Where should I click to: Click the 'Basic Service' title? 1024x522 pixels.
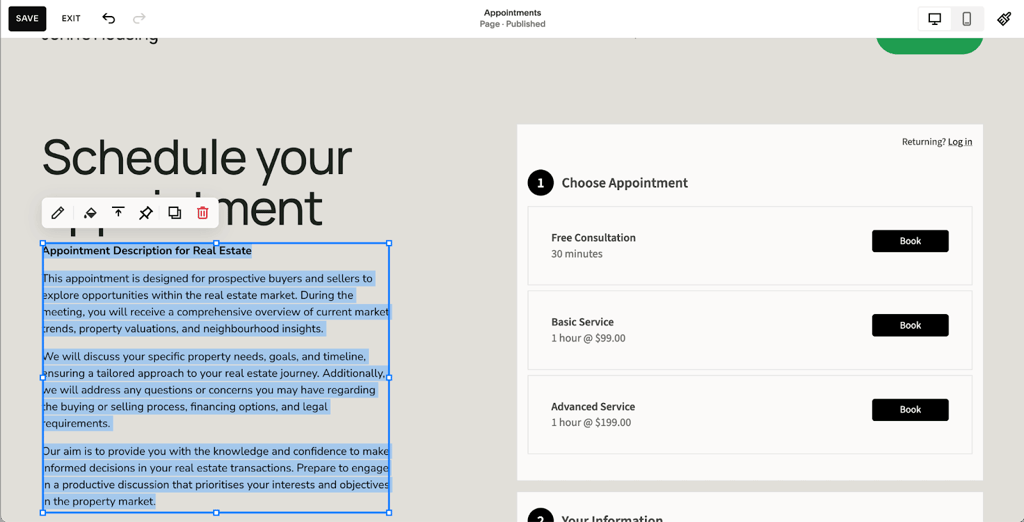(x=582, y=322)
